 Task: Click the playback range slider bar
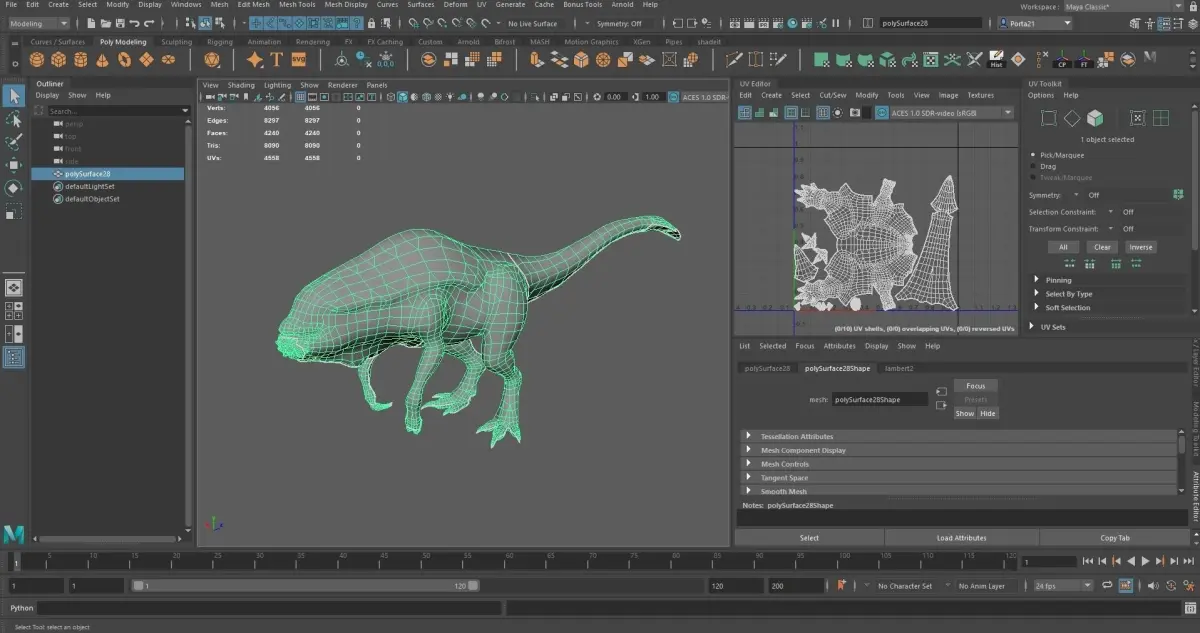click(x=300, y=586)
